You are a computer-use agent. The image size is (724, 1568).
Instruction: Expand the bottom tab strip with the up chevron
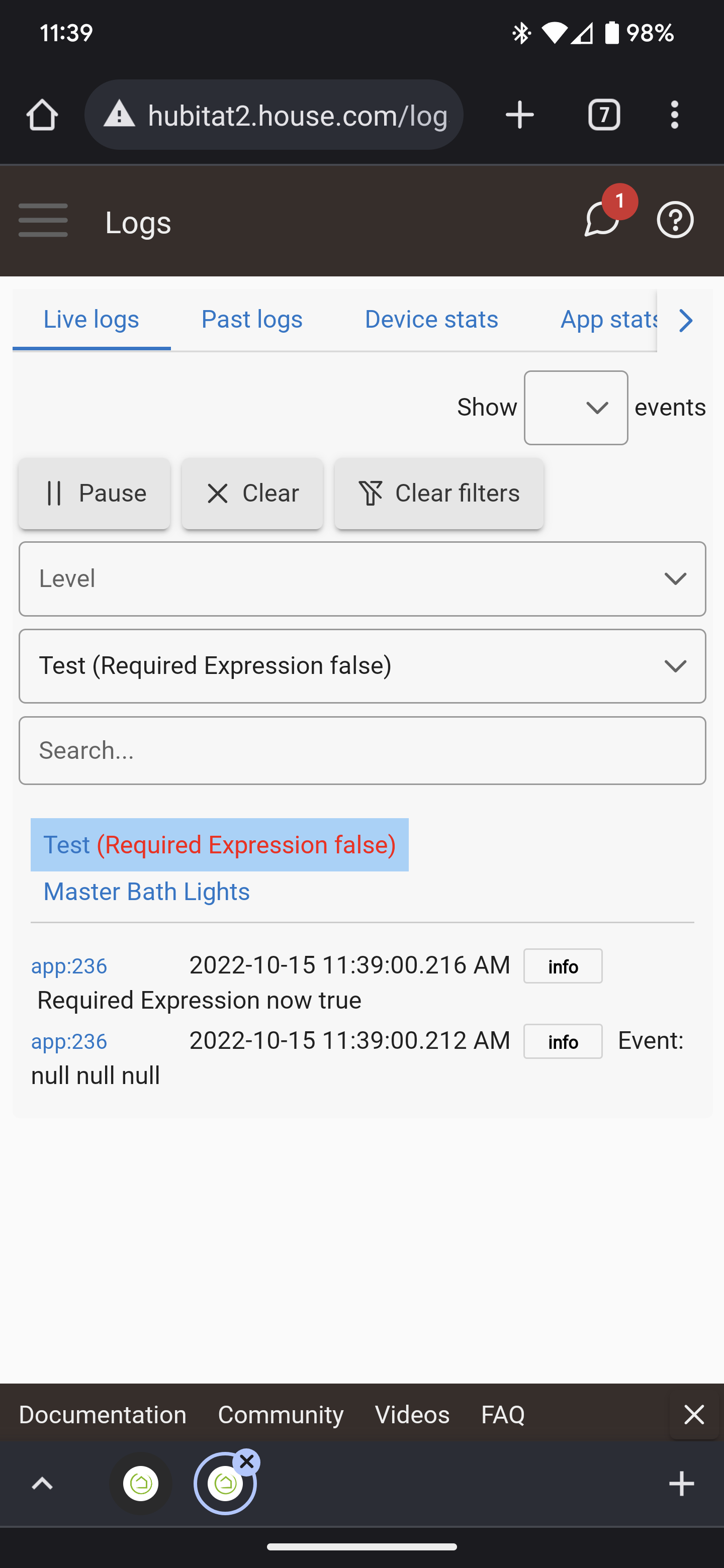pos(42,1484)
